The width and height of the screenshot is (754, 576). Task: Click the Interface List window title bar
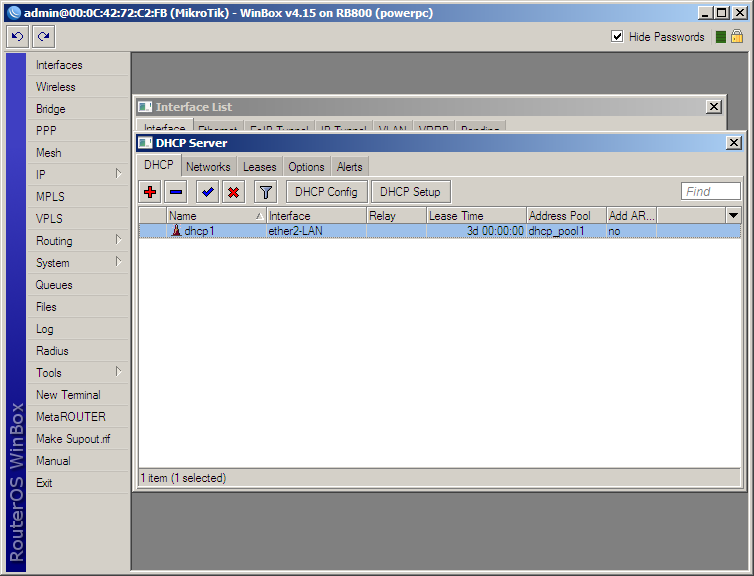[x=428, y=107]
